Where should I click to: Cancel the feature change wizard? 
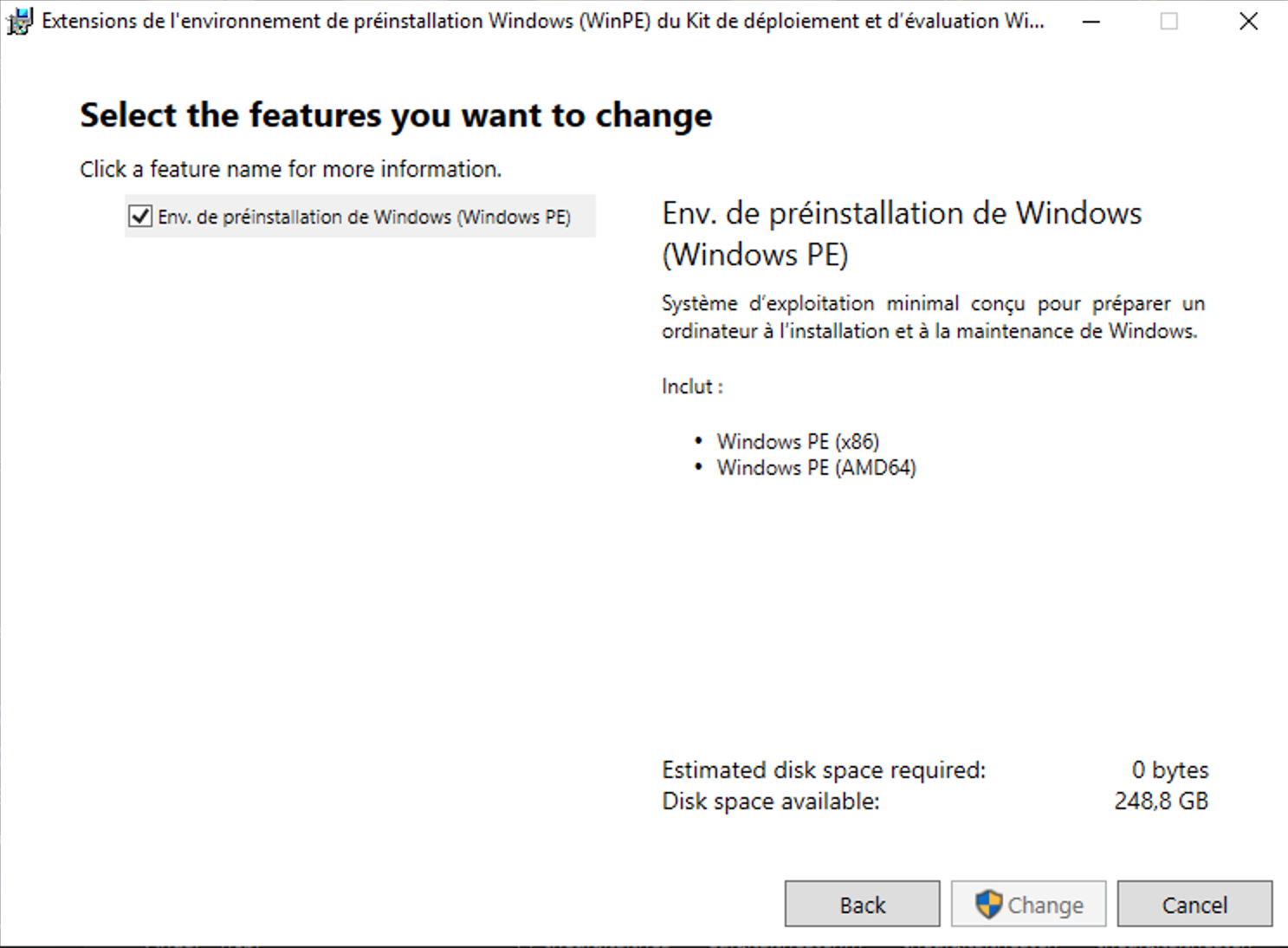[1194, 905]
